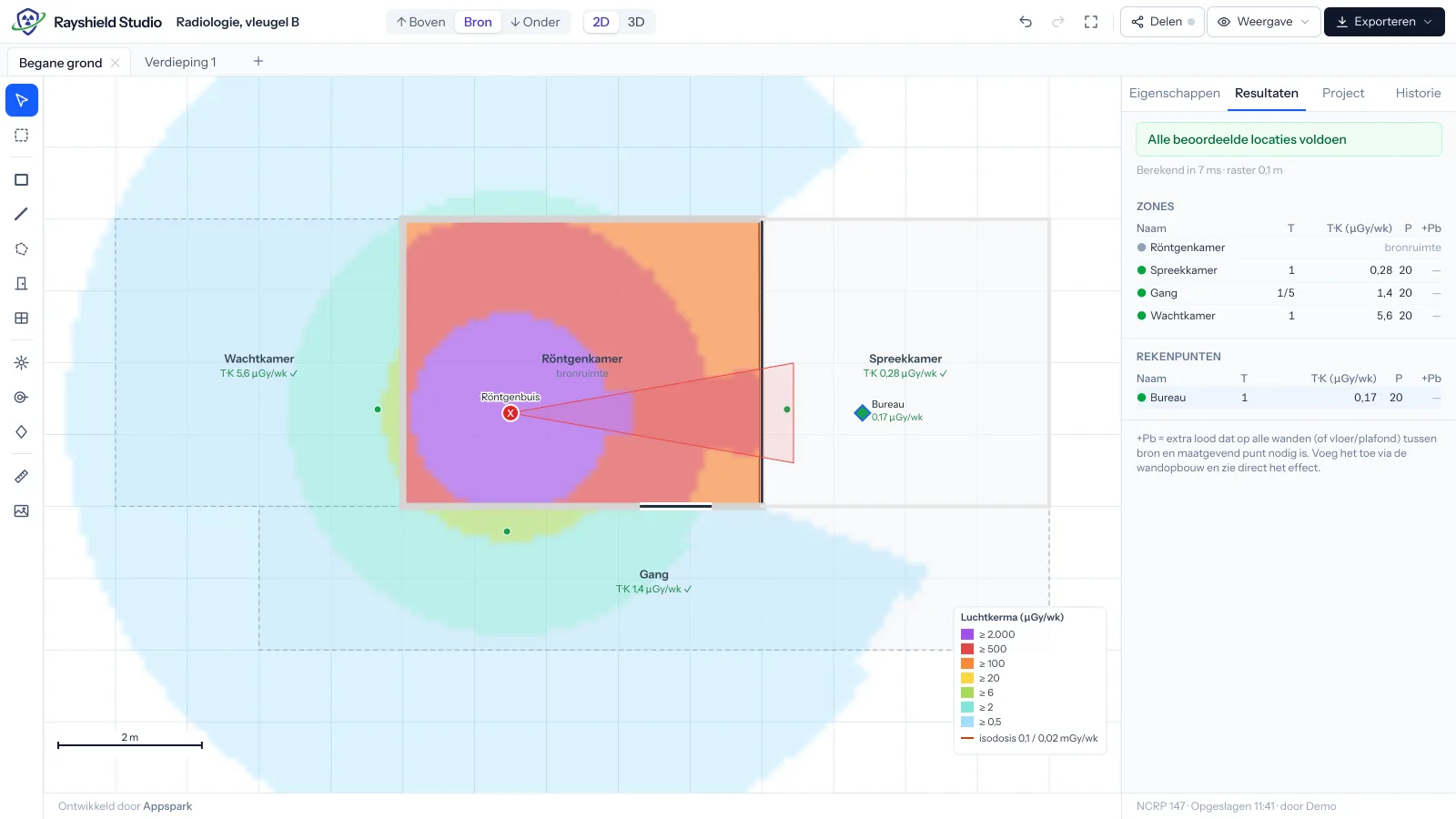Toggle fullscreen canvas mode

(1091, 22)
